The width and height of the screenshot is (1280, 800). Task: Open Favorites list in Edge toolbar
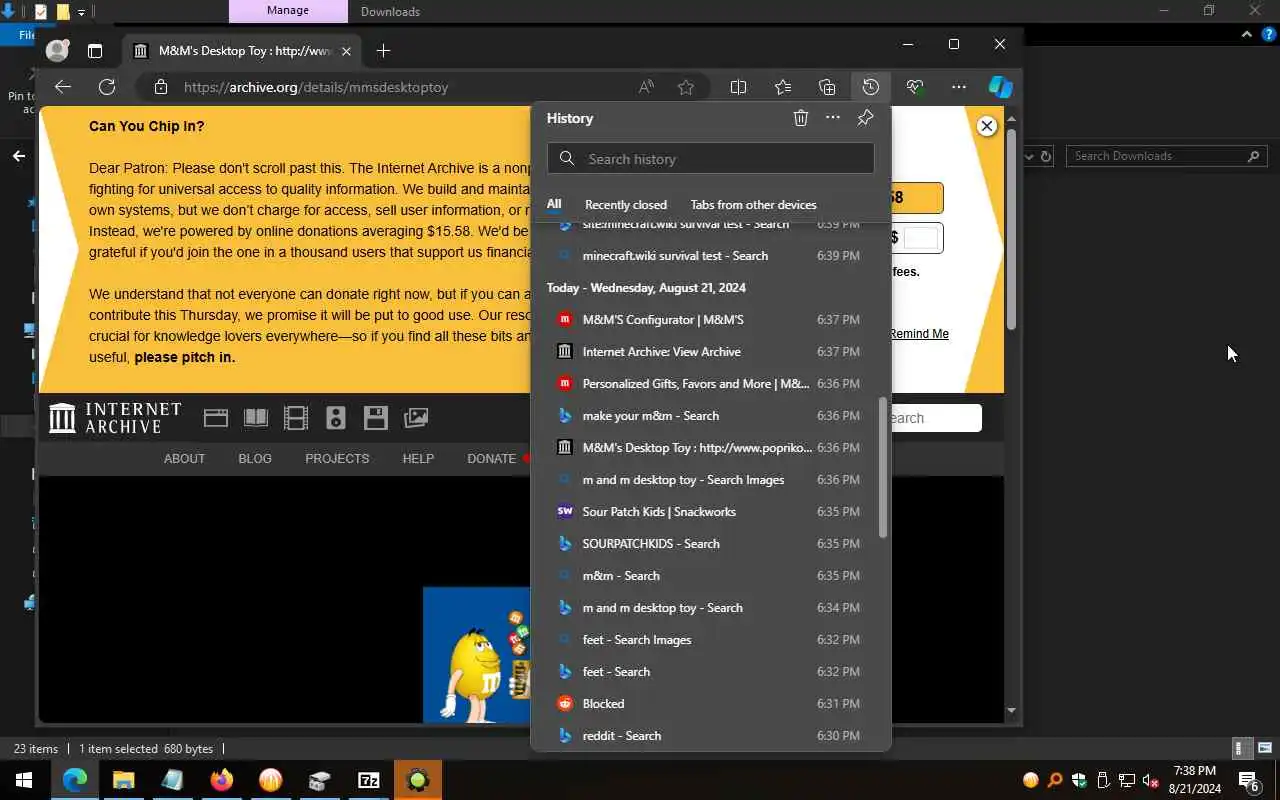[783, 87]
